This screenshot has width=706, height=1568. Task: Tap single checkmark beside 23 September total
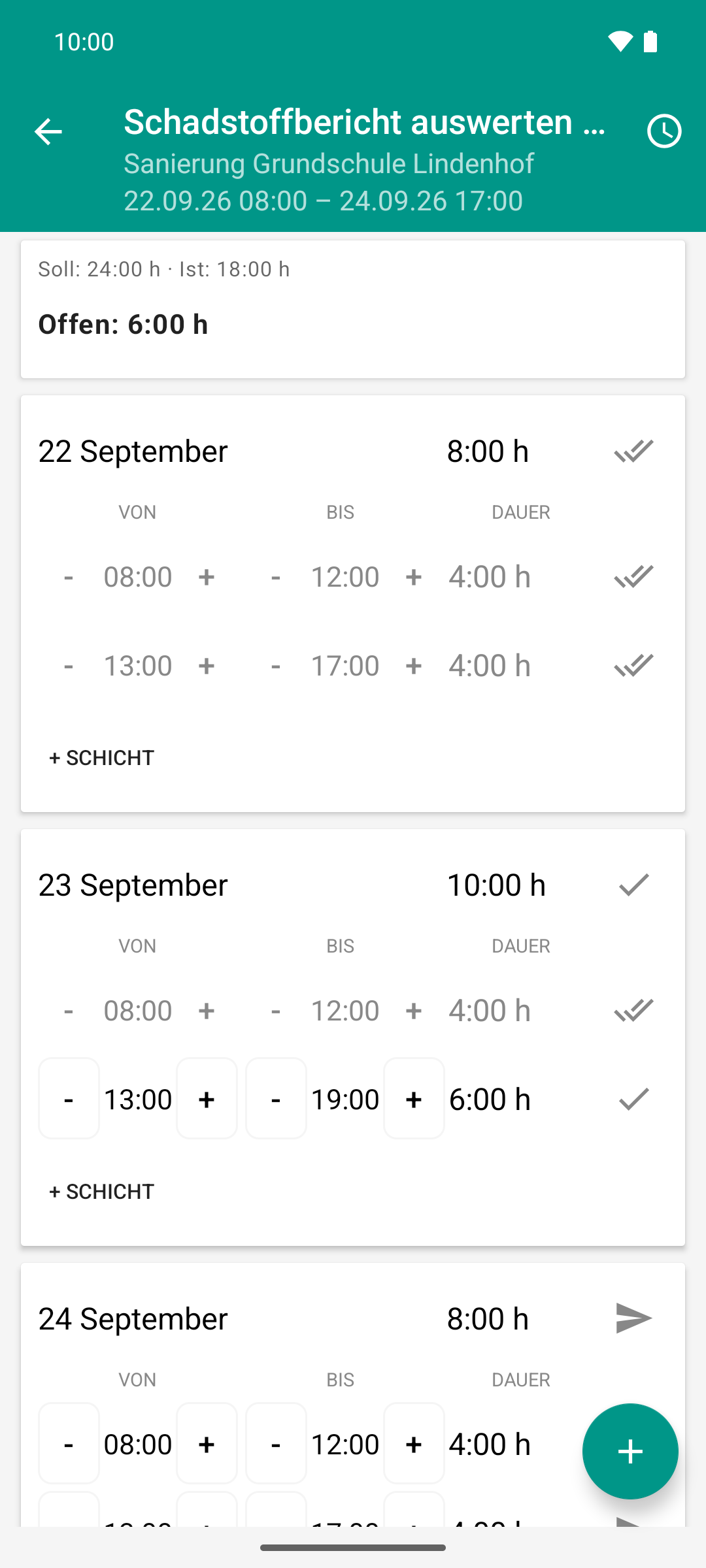pos(633,885)
